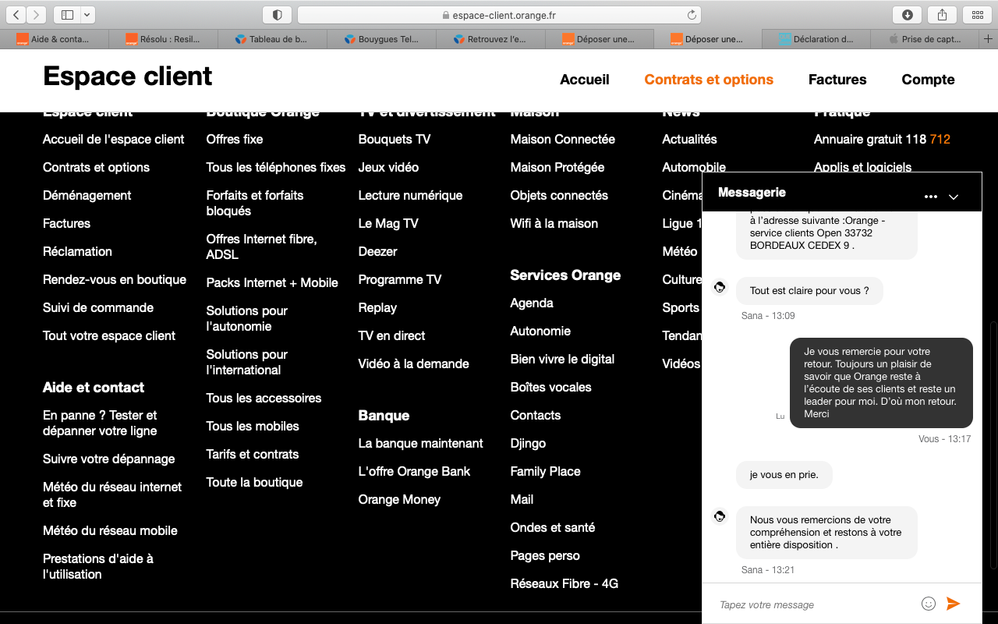
Task: Click the Tapez votre message field
Action: click(x=810, y=605)
